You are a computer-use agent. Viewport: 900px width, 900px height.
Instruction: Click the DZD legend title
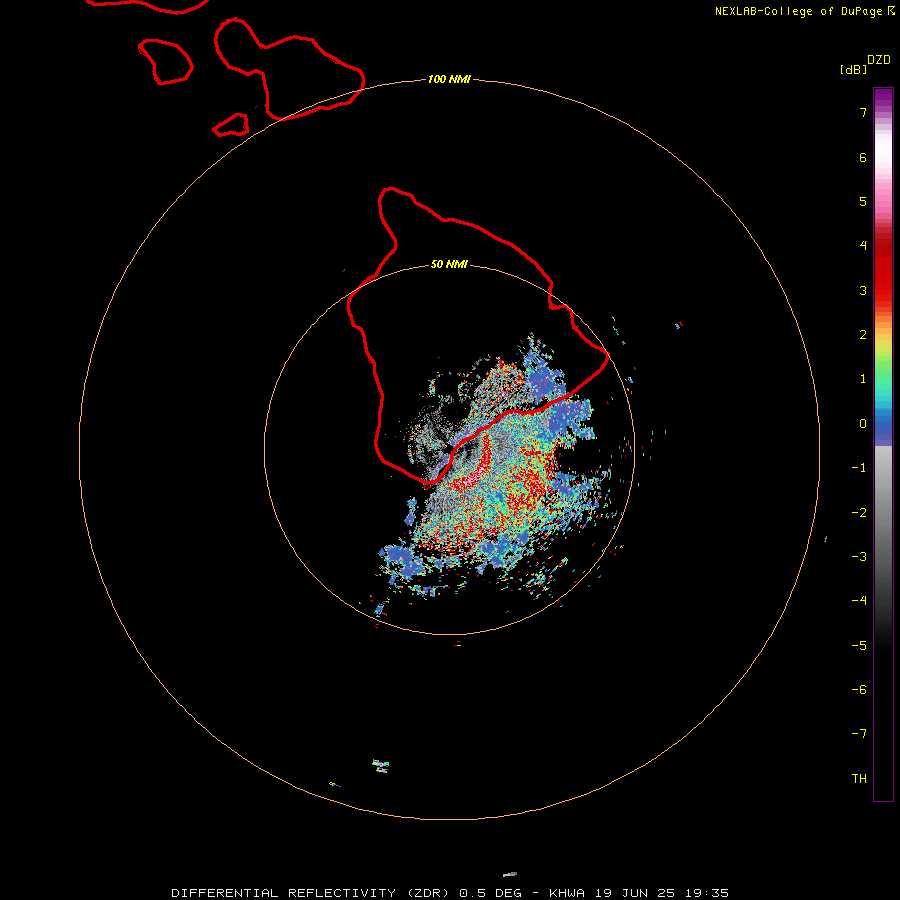coord(879,60)
